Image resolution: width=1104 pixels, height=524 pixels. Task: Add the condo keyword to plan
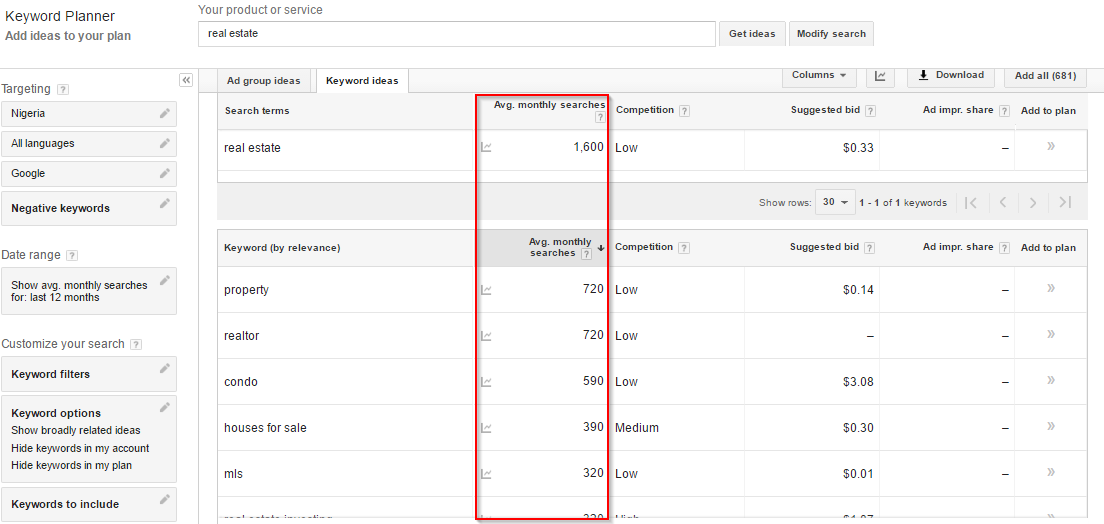(x=1050, y=381)
